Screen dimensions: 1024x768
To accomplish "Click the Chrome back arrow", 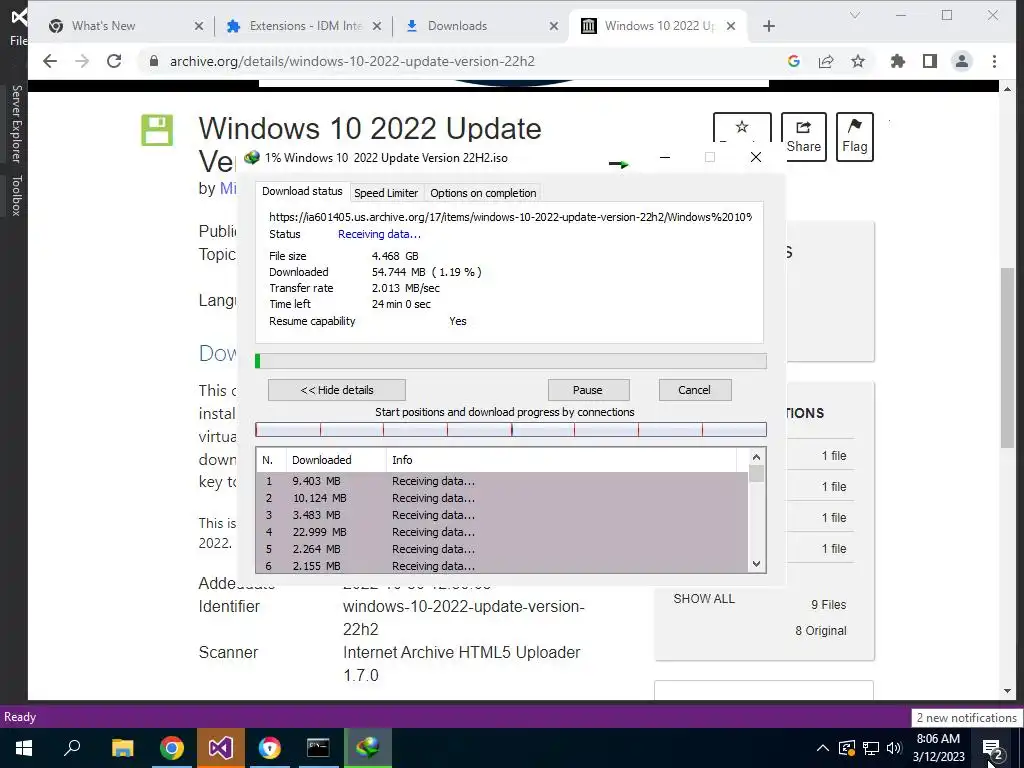I will tap(50, 61).
